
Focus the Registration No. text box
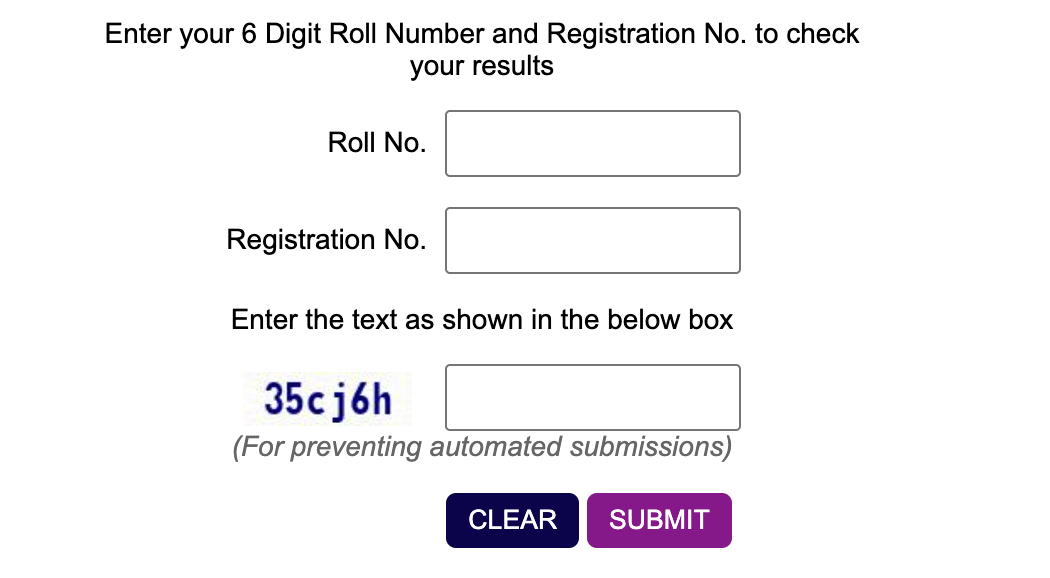click(592, 240)
